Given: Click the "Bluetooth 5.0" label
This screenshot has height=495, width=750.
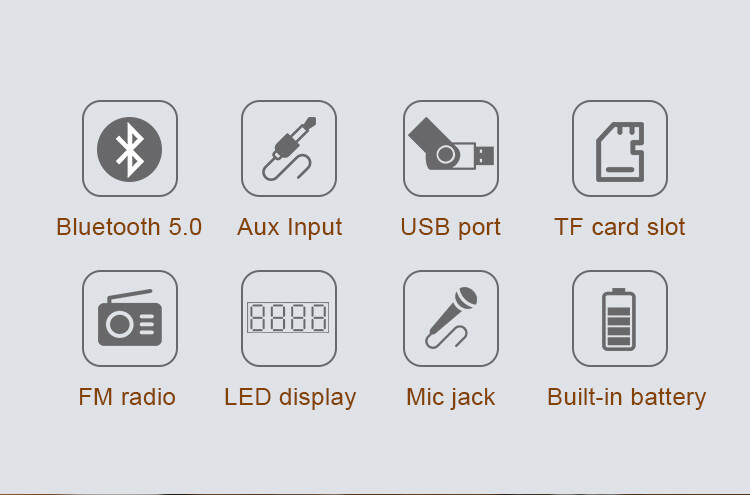Looking at the screenshot, I should (129, 227).
